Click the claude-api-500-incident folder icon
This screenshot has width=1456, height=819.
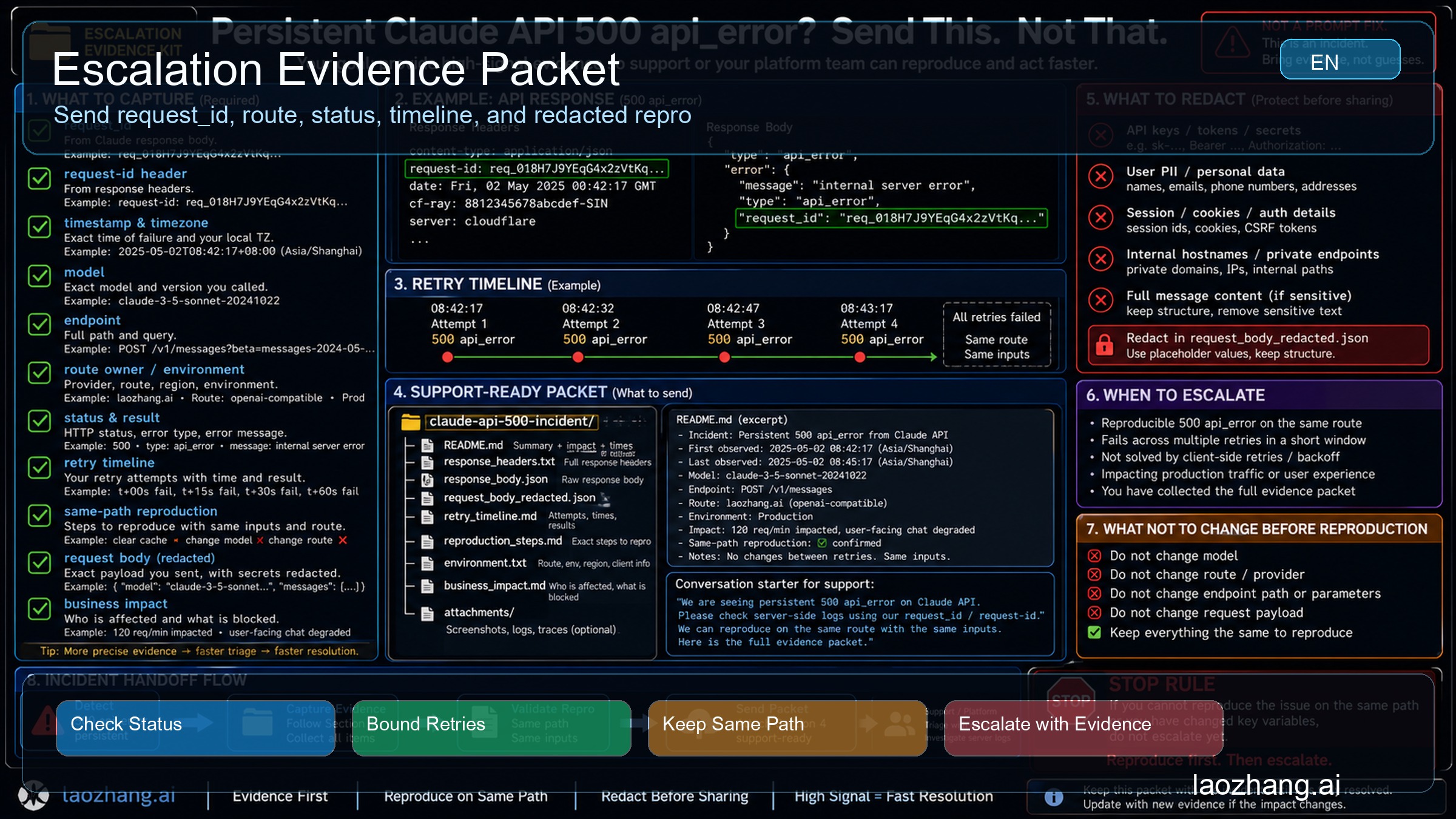coord(411,422)
